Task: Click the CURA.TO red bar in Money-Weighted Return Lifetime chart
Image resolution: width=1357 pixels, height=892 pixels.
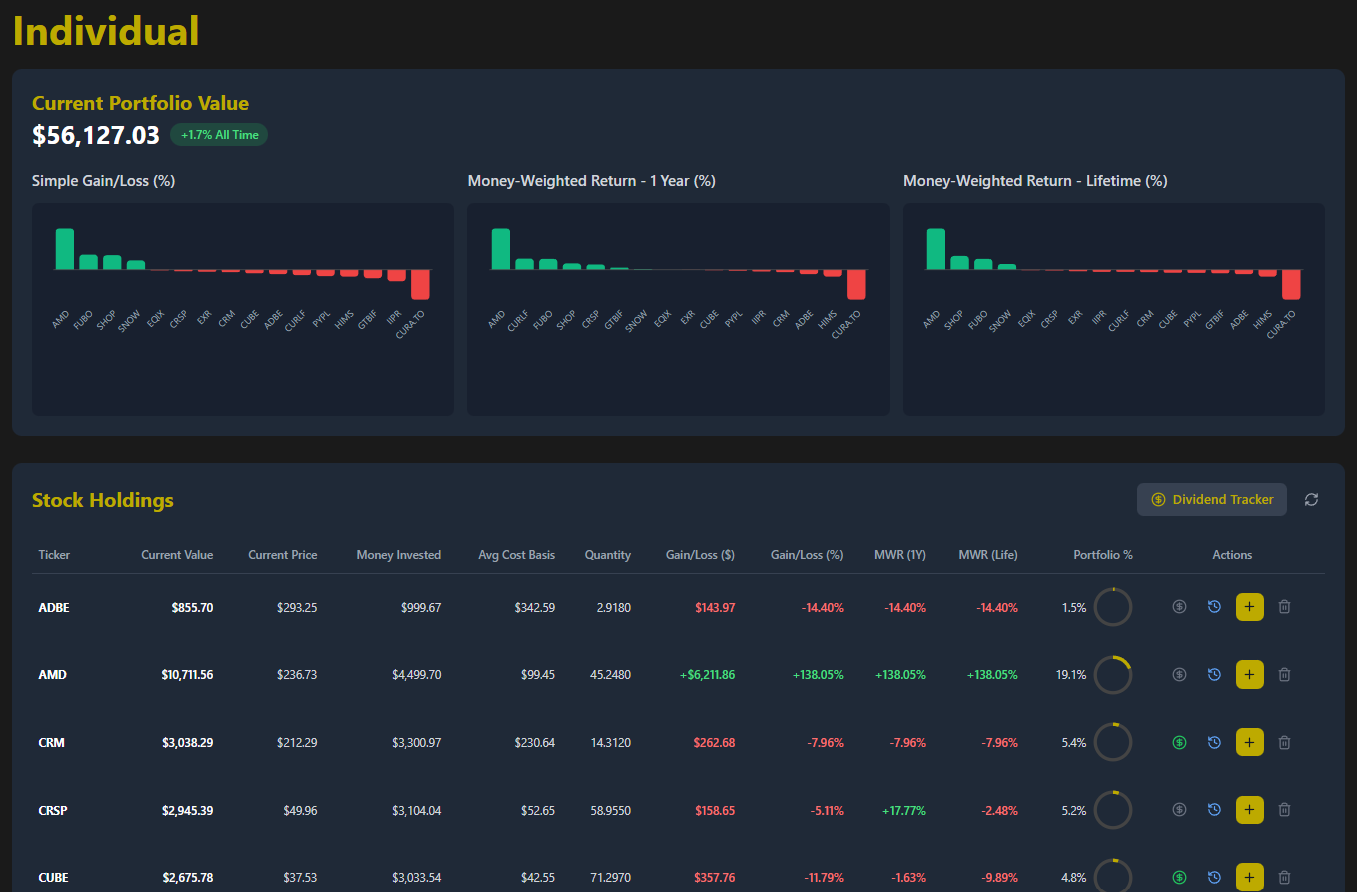Action: 1290,286
